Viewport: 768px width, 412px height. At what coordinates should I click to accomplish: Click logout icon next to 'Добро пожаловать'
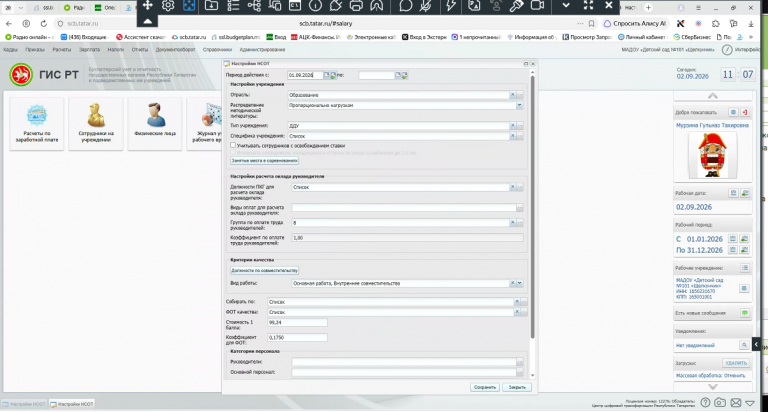coord(744,112)
